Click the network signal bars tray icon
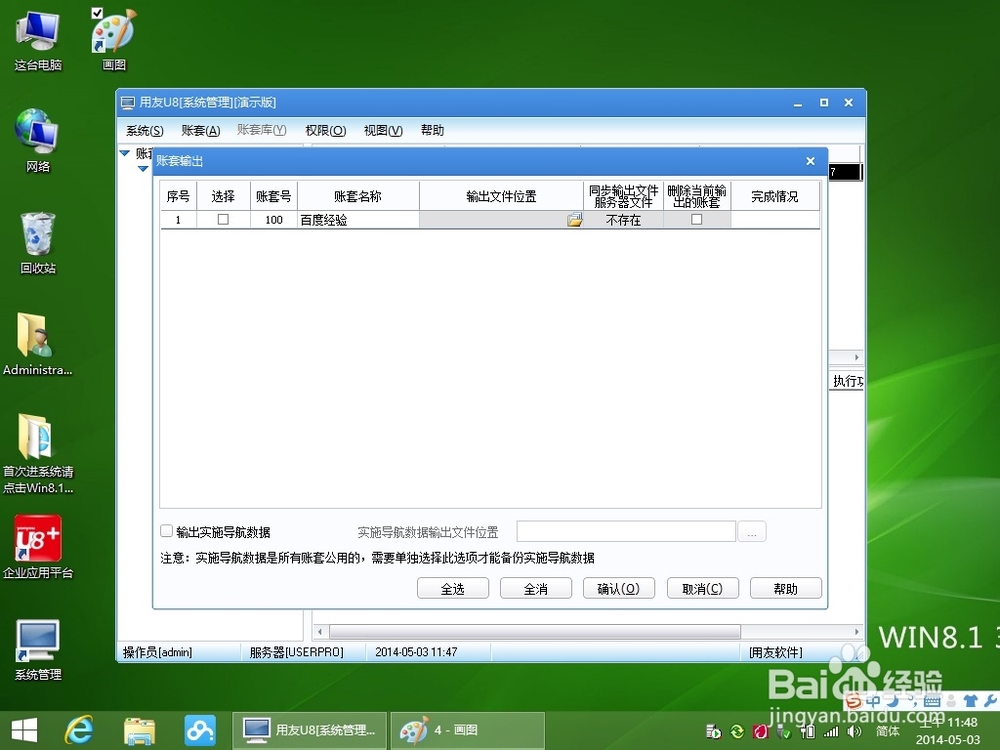 coord(831,732)
